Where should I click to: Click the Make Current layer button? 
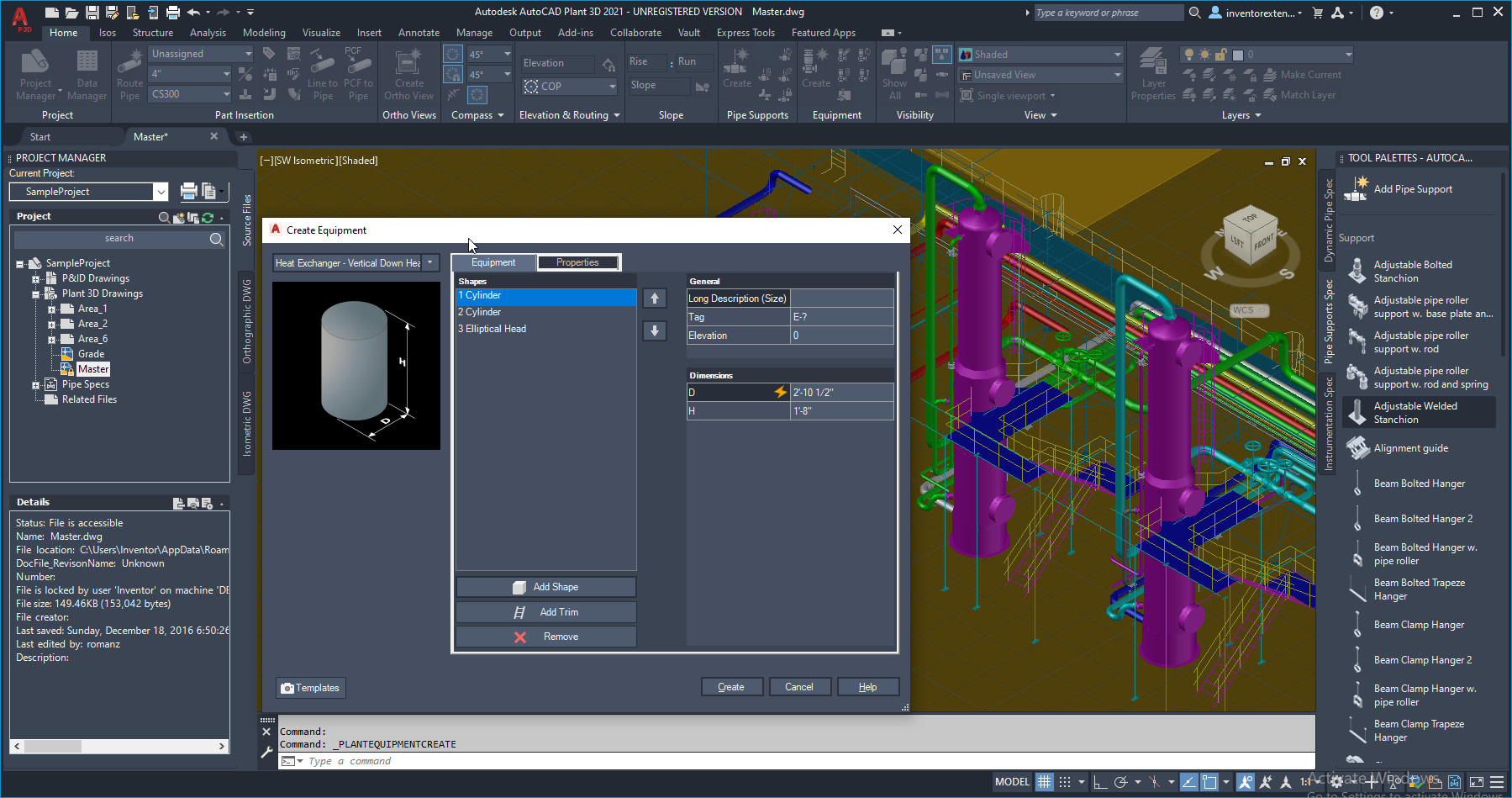click(1302, 75)
